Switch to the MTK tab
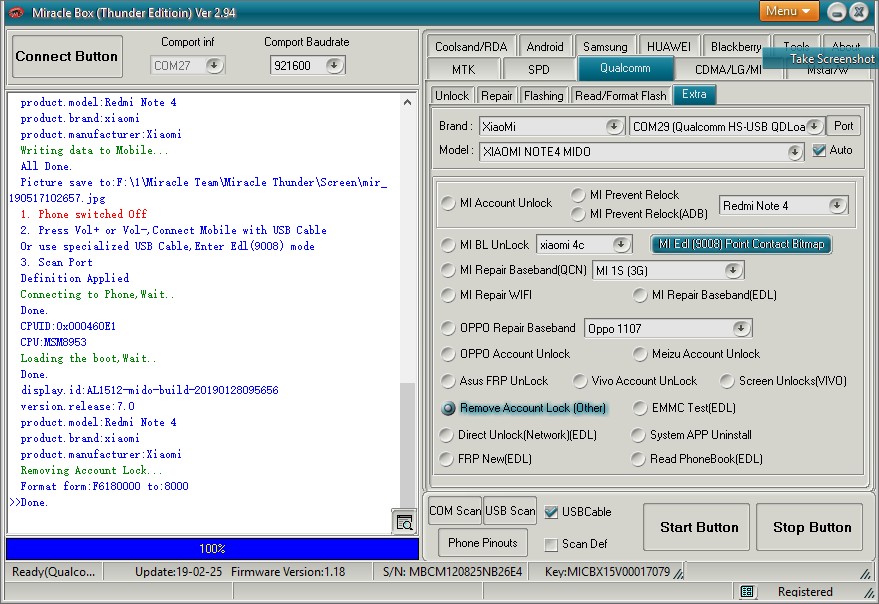This screenshot has width=879, height=604. coord(463,70)
